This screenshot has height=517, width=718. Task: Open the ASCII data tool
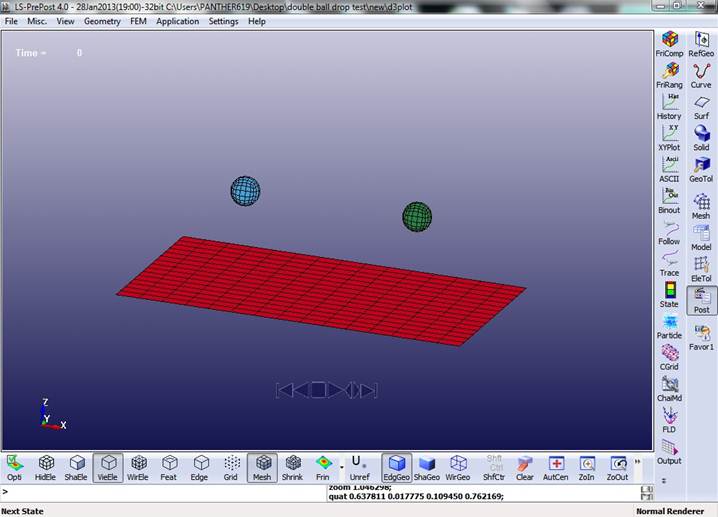pos(669,169)
